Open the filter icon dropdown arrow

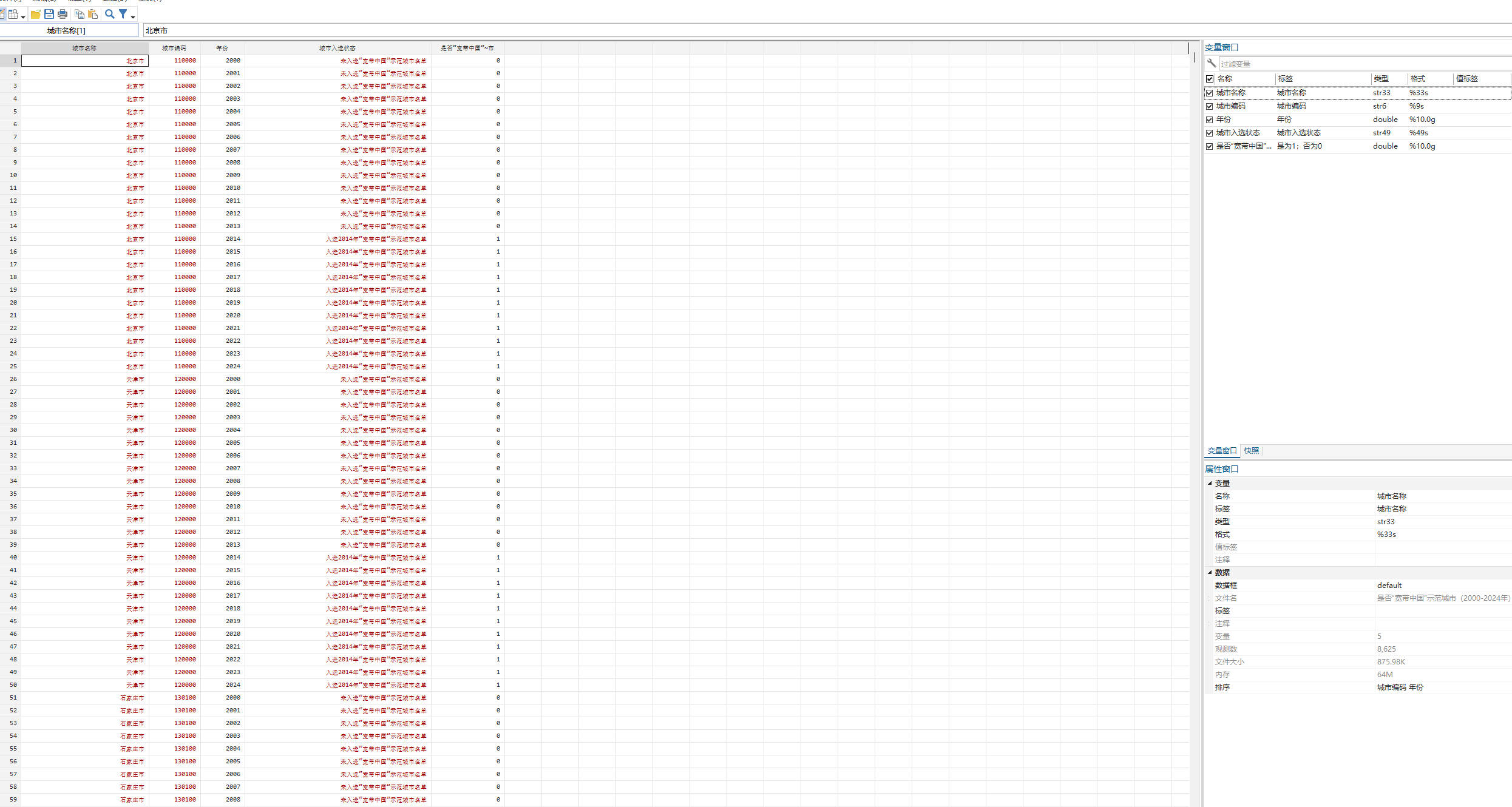click(133, 16)
